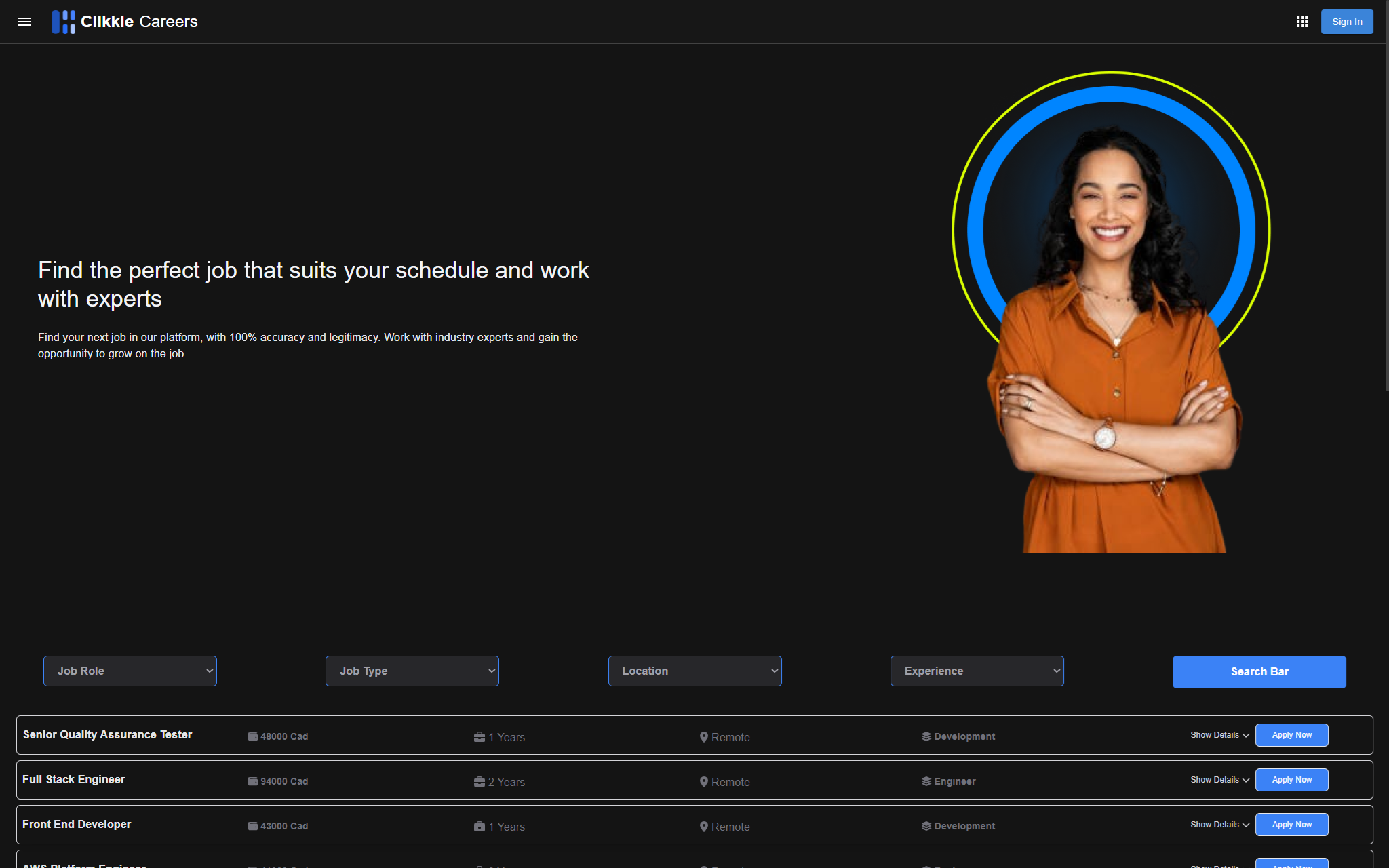Screen dimensions: 1389x868
Task: Expand Show Details for Senior Quality Assurance Tester
Action: (1219, 735)
